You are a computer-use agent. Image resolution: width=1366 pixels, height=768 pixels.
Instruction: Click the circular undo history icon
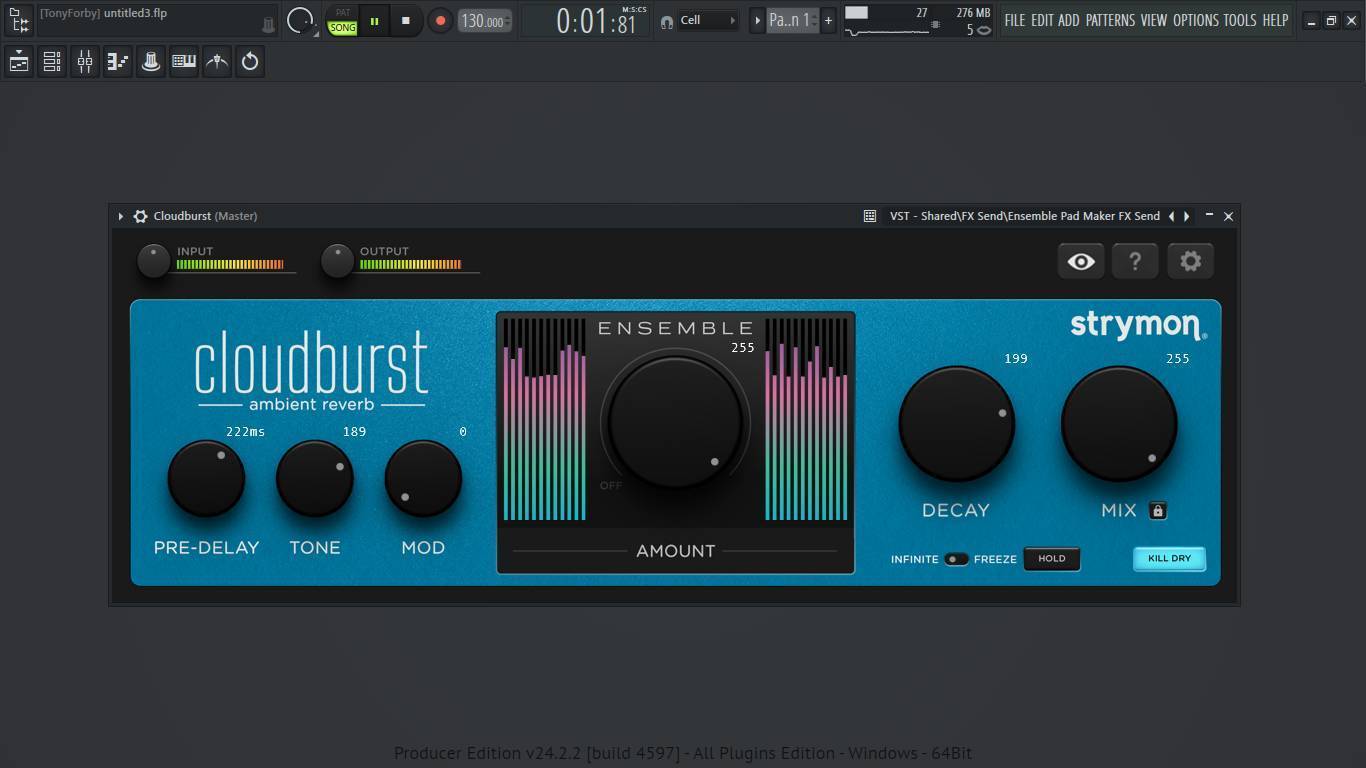[x=250, y=62]
